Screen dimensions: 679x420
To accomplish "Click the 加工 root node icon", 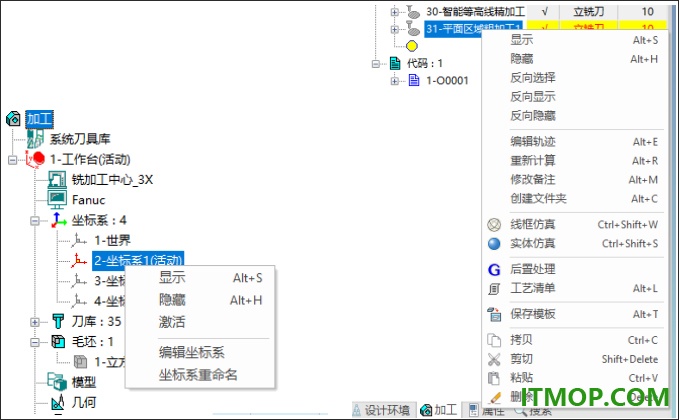I will [x=13, y=118].
